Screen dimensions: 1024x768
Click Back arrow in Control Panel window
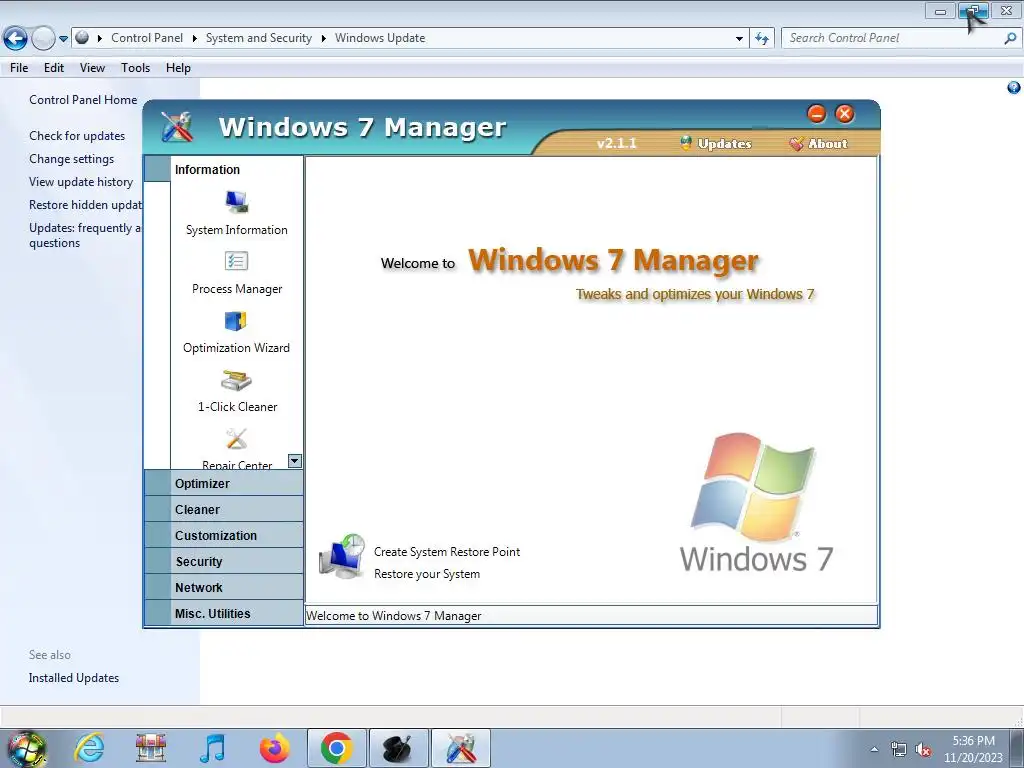(16, 39)
